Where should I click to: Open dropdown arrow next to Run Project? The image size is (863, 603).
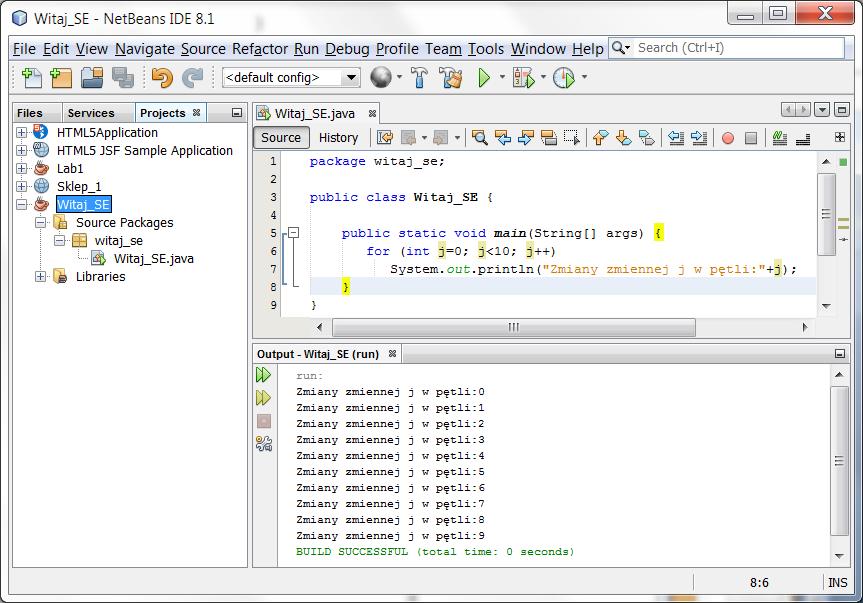coord(502,77)
